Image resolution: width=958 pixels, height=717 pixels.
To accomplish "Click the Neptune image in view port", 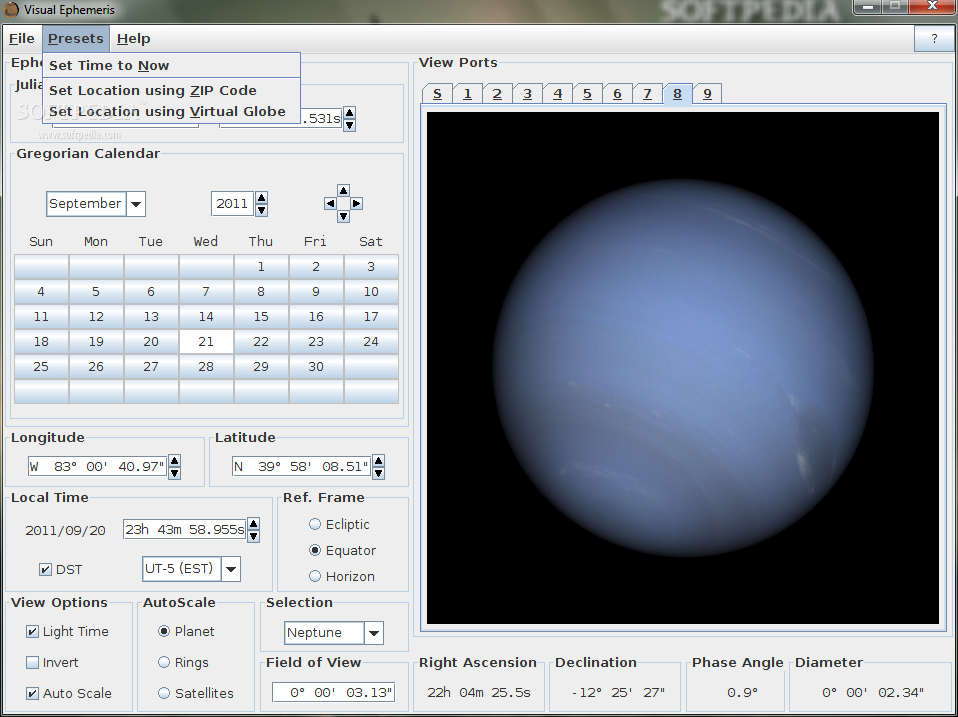I will coord(682,368).
